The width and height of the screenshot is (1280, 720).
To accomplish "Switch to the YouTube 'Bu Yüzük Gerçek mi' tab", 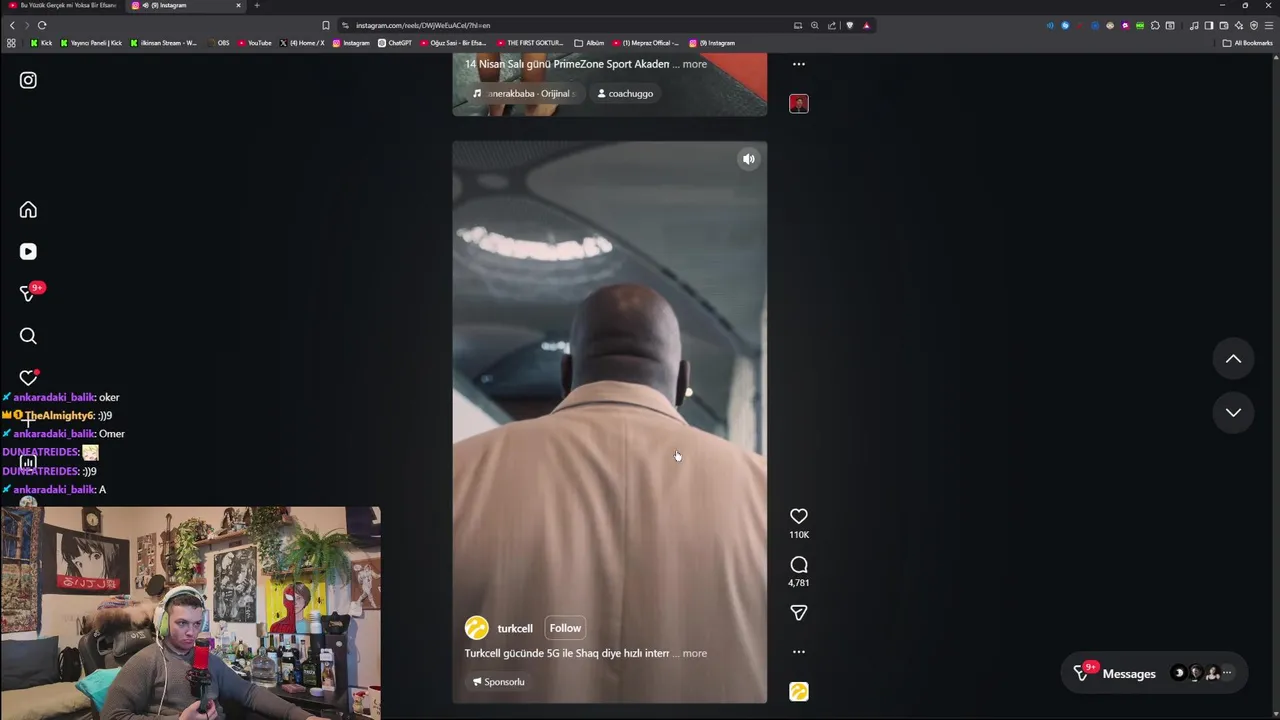I will (62, 5).
